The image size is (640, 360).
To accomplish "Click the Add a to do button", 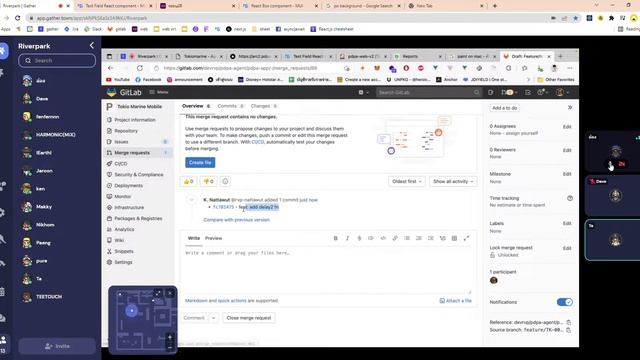I will [504, 108].
